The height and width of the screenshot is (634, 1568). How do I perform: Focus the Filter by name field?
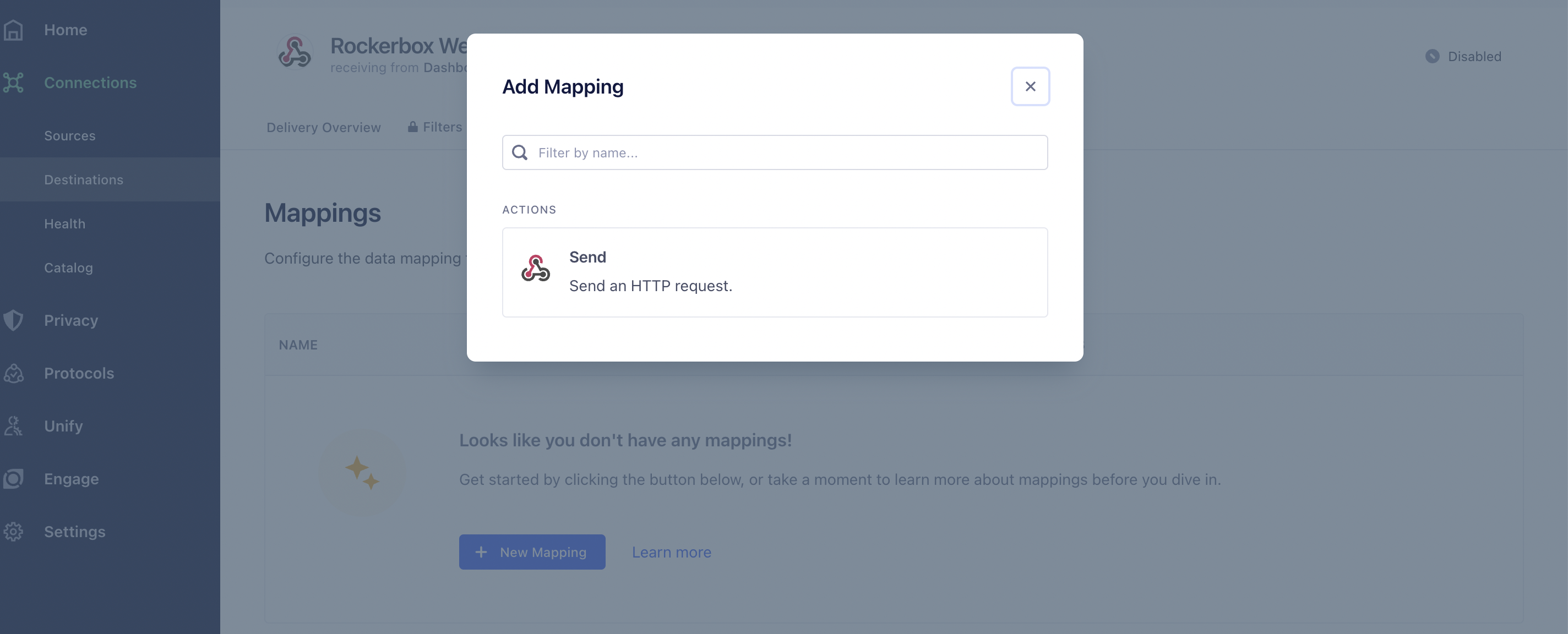point(774,152)
